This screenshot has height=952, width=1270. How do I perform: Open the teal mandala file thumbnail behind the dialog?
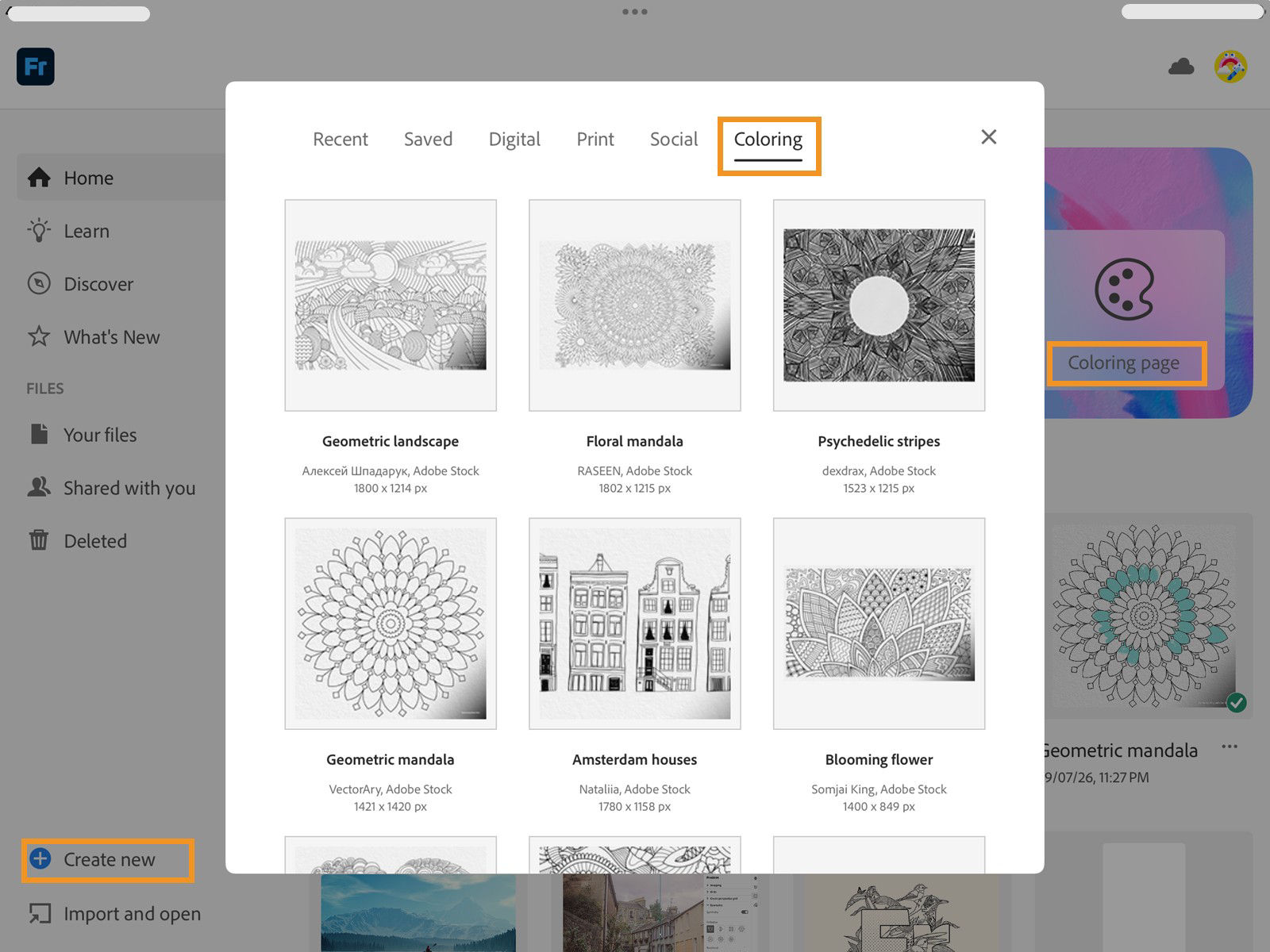(x=1148, y=616)
